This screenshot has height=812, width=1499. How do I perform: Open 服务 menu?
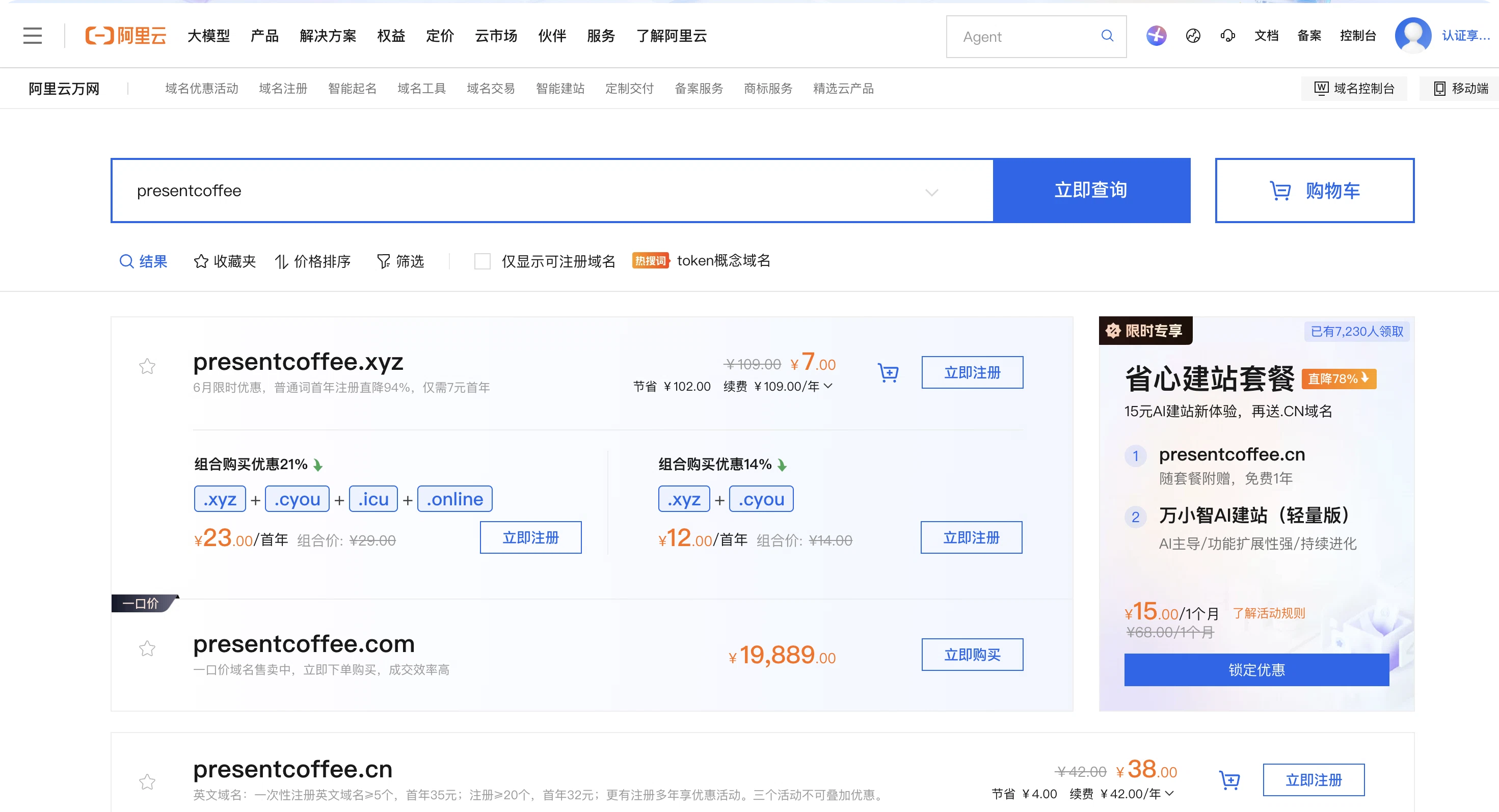[601, 36]
